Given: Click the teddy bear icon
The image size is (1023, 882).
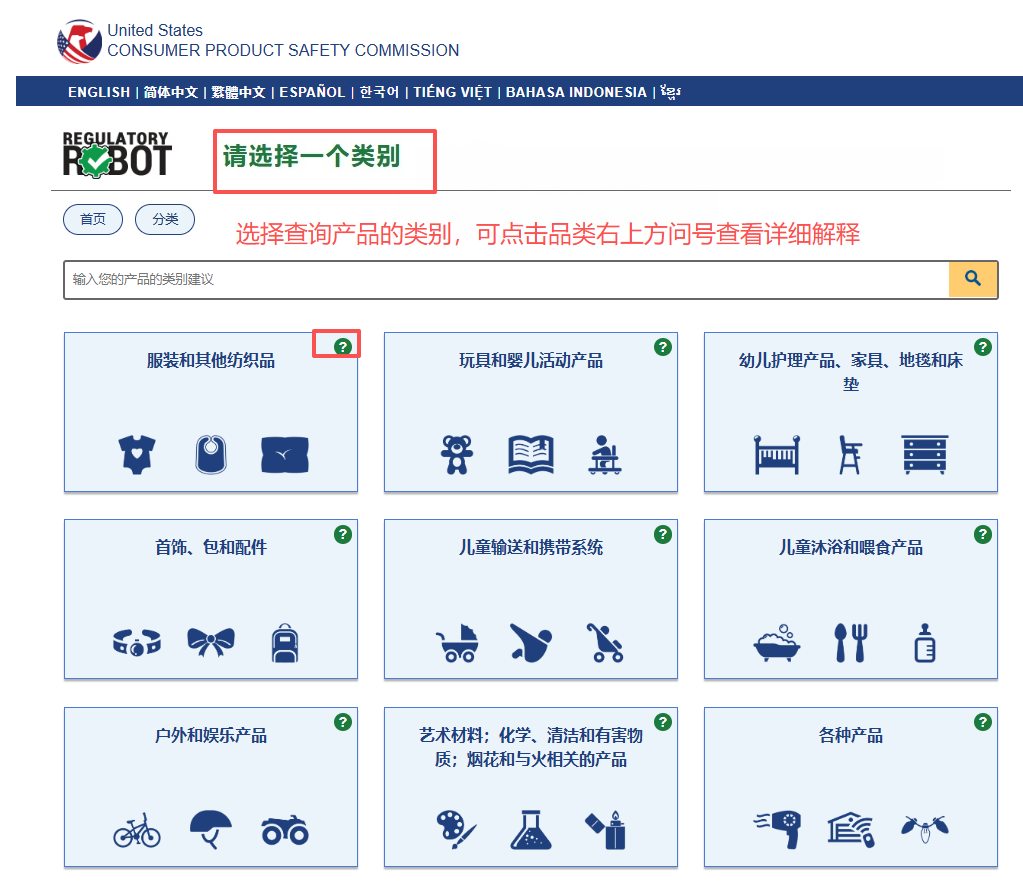Looking at the screenshot, I should [x=457, y=454].
